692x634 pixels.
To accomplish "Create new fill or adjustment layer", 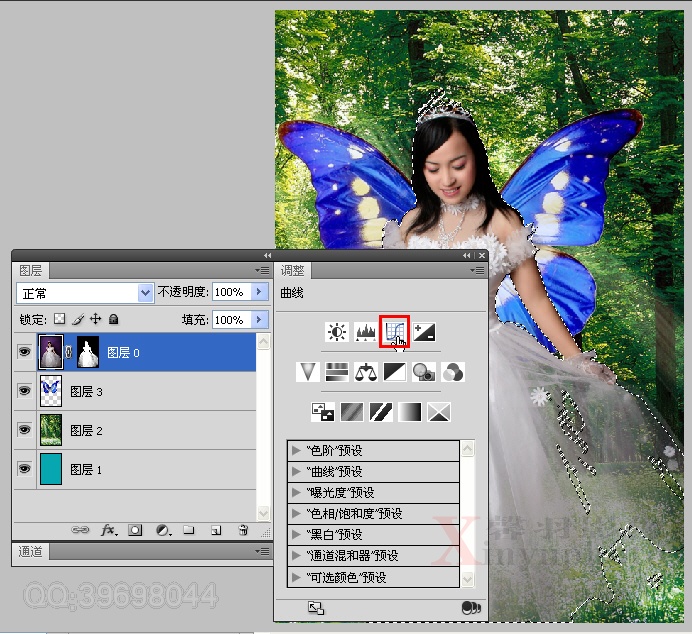I will [x=163, y=529].
